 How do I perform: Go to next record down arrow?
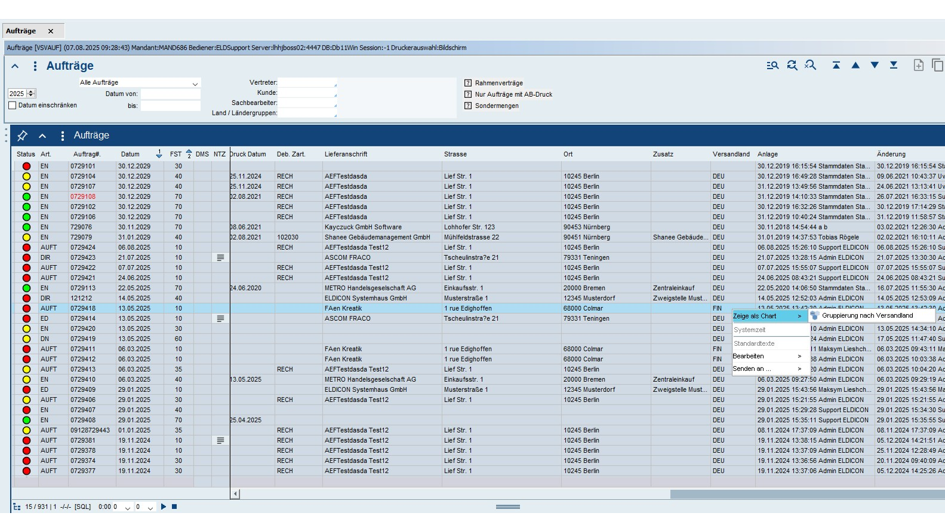(874, 66)
